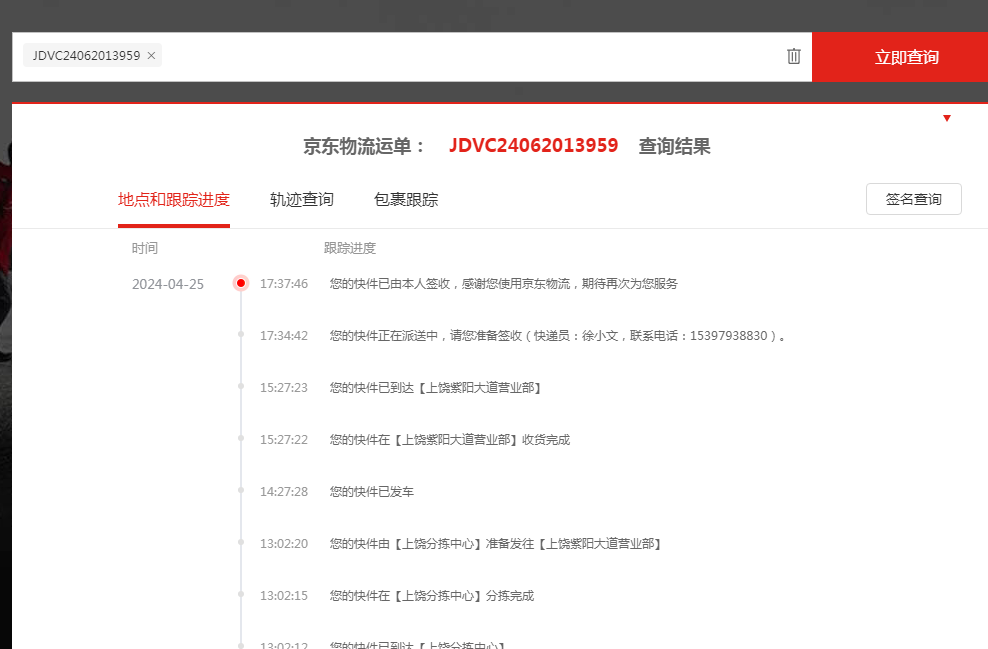Click the 17:34:42 timeline dot
988x649 pixels.
(241, 335)
